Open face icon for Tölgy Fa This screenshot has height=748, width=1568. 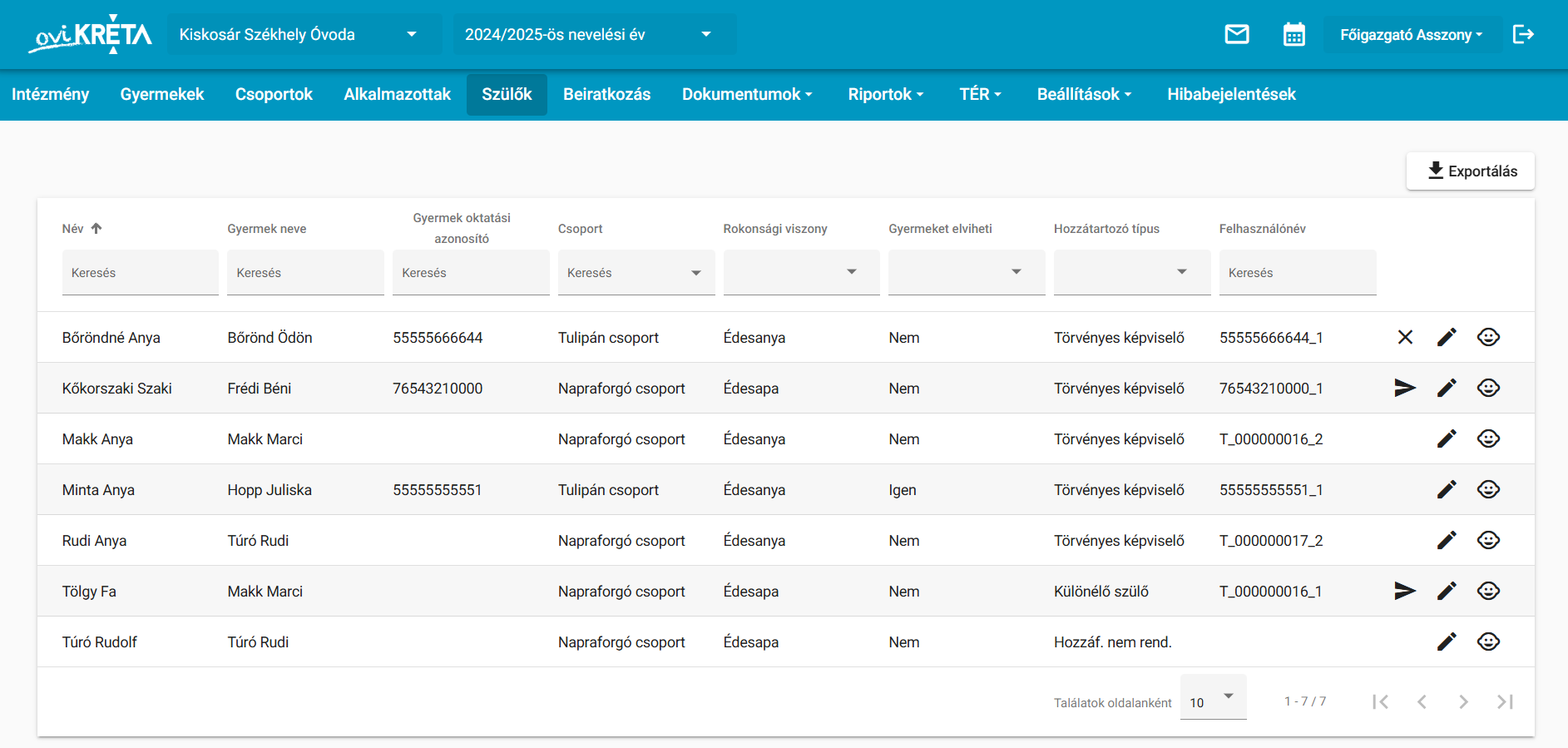[1488, 591]
